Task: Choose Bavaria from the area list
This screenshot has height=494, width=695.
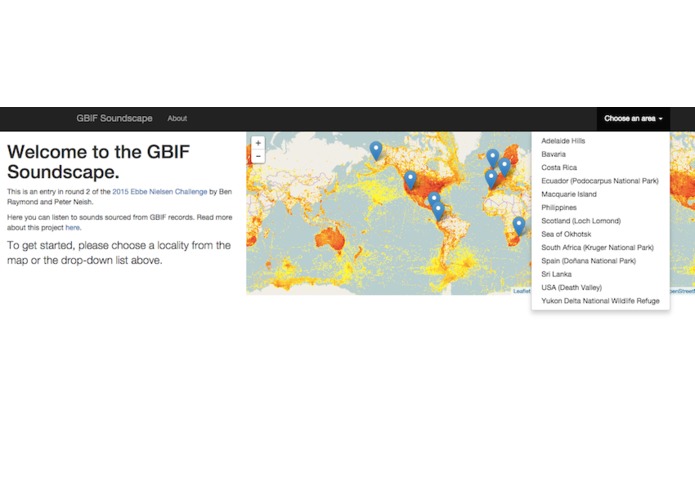Action: click(601, 154)
